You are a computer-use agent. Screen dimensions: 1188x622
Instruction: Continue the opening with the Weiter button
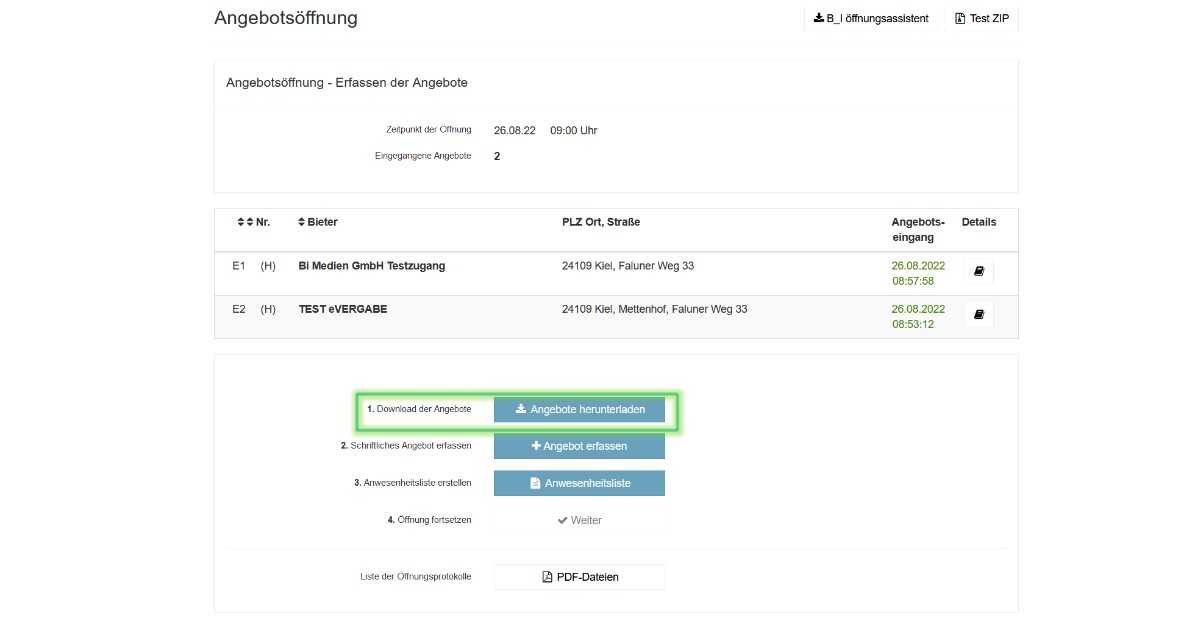579,519
